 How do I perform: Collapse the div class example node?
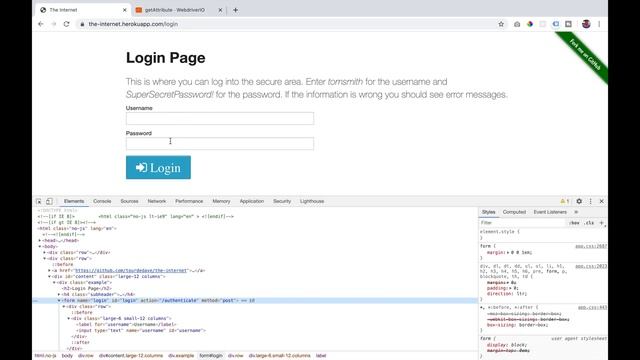tap(54, 282)
